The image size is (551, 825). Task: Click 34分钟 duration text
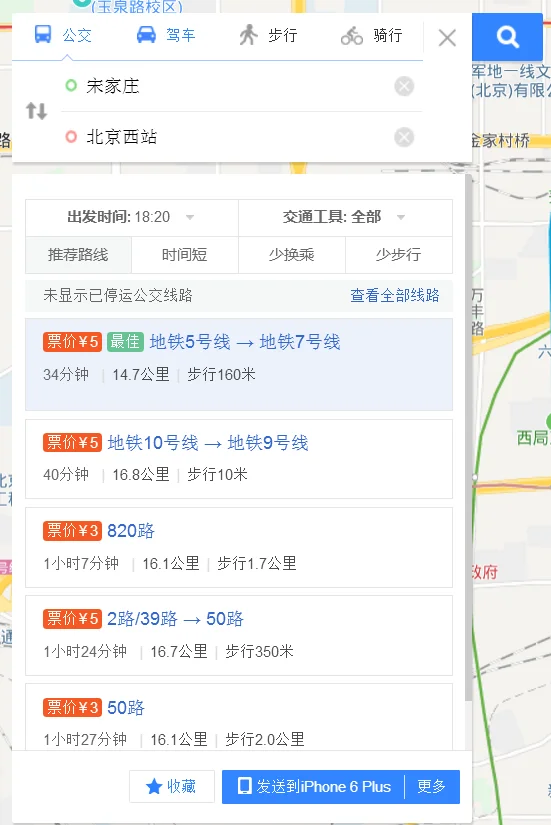[66, 375]
